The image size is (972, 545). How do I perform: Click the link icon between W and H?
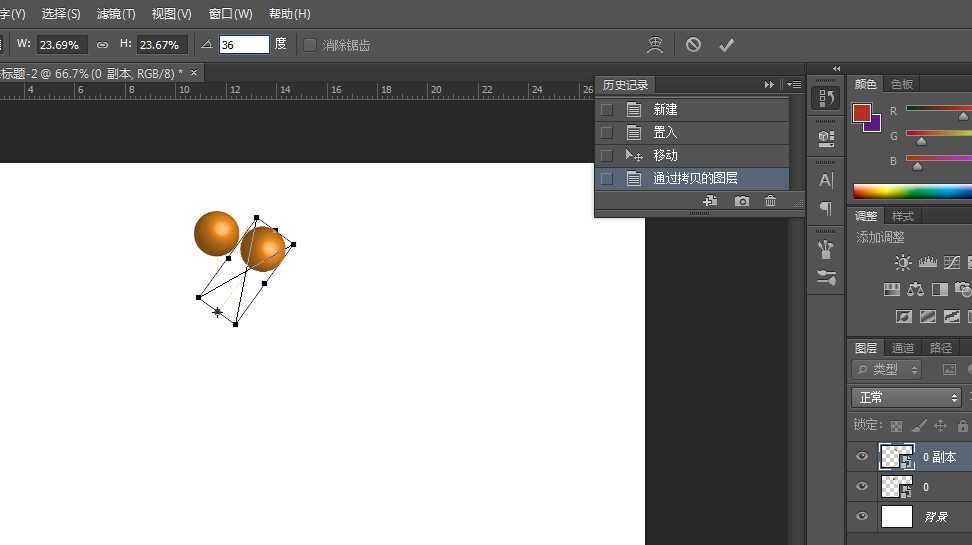pyautogui.click(x=102, y=45)
